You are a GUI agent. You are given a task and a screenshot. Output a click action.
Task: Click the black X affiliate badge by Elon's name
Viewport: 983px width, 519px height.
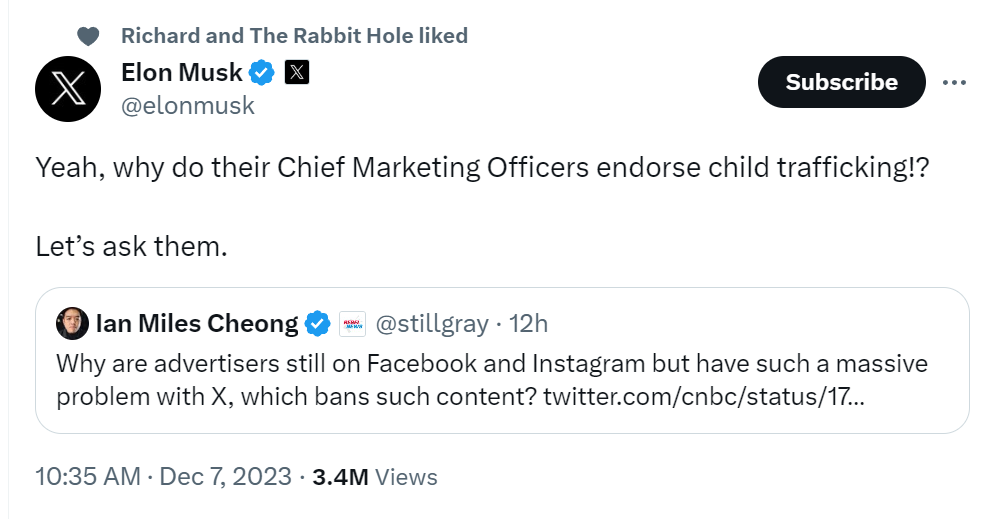[297, 73]
